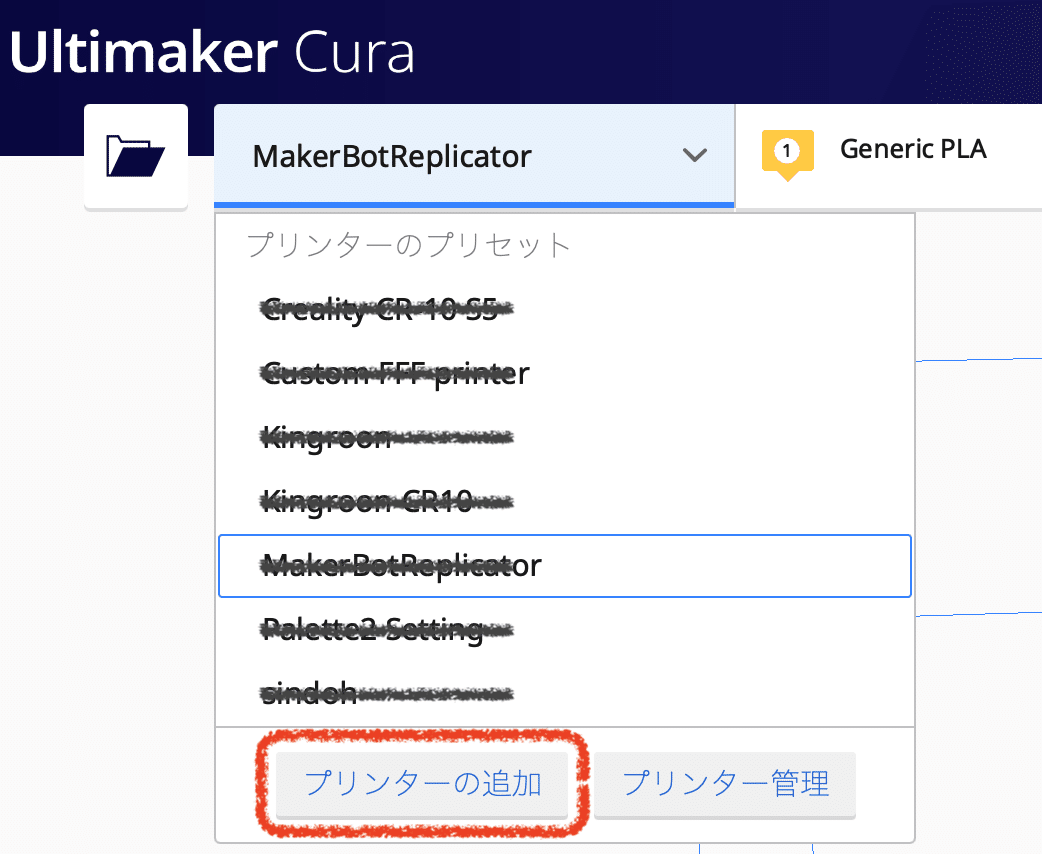Select Custom FFF printer preset
The height and width of the screenshot is (854, 1042).
[x=565, y=374]
